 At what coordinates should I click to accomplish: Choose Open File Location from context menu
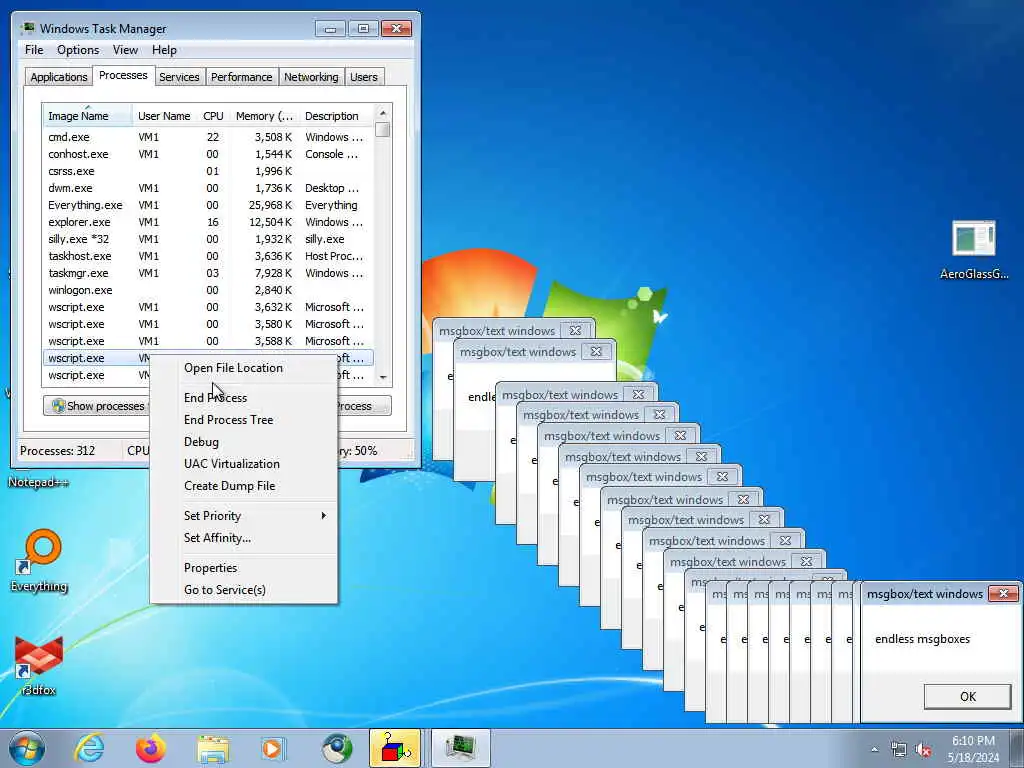tap(244, 368)
